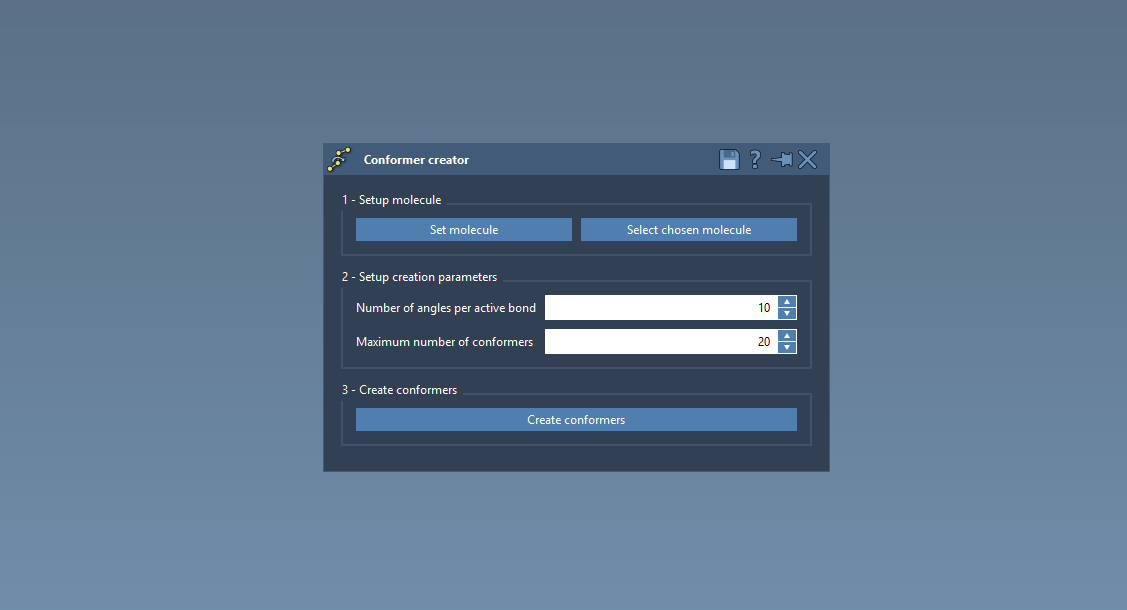The width and height of the screenshot is (1127, 610).
Task: Click the 'Number of angles per active bond' label
Action: (x=446, y=308)
